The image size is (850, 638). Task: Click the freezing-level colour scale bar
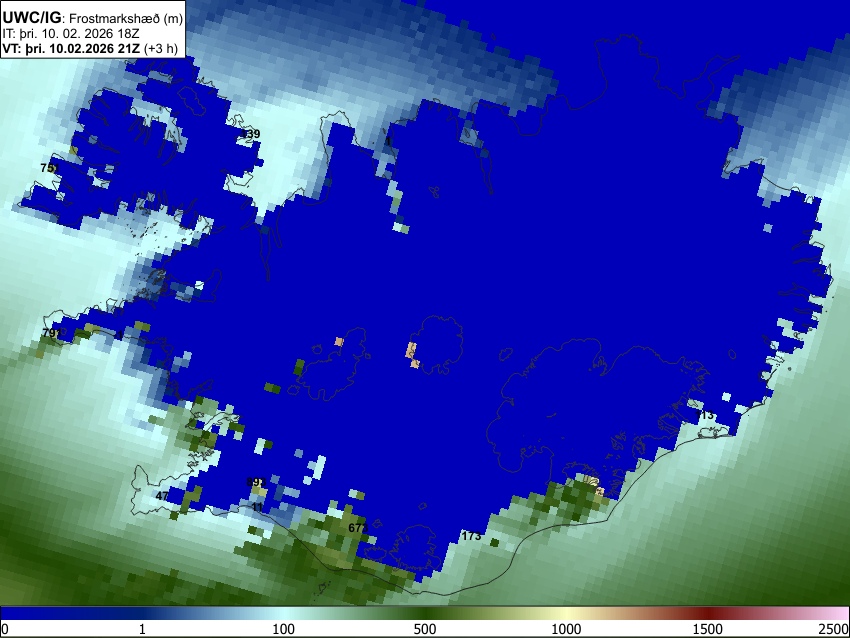coord(425,613)
